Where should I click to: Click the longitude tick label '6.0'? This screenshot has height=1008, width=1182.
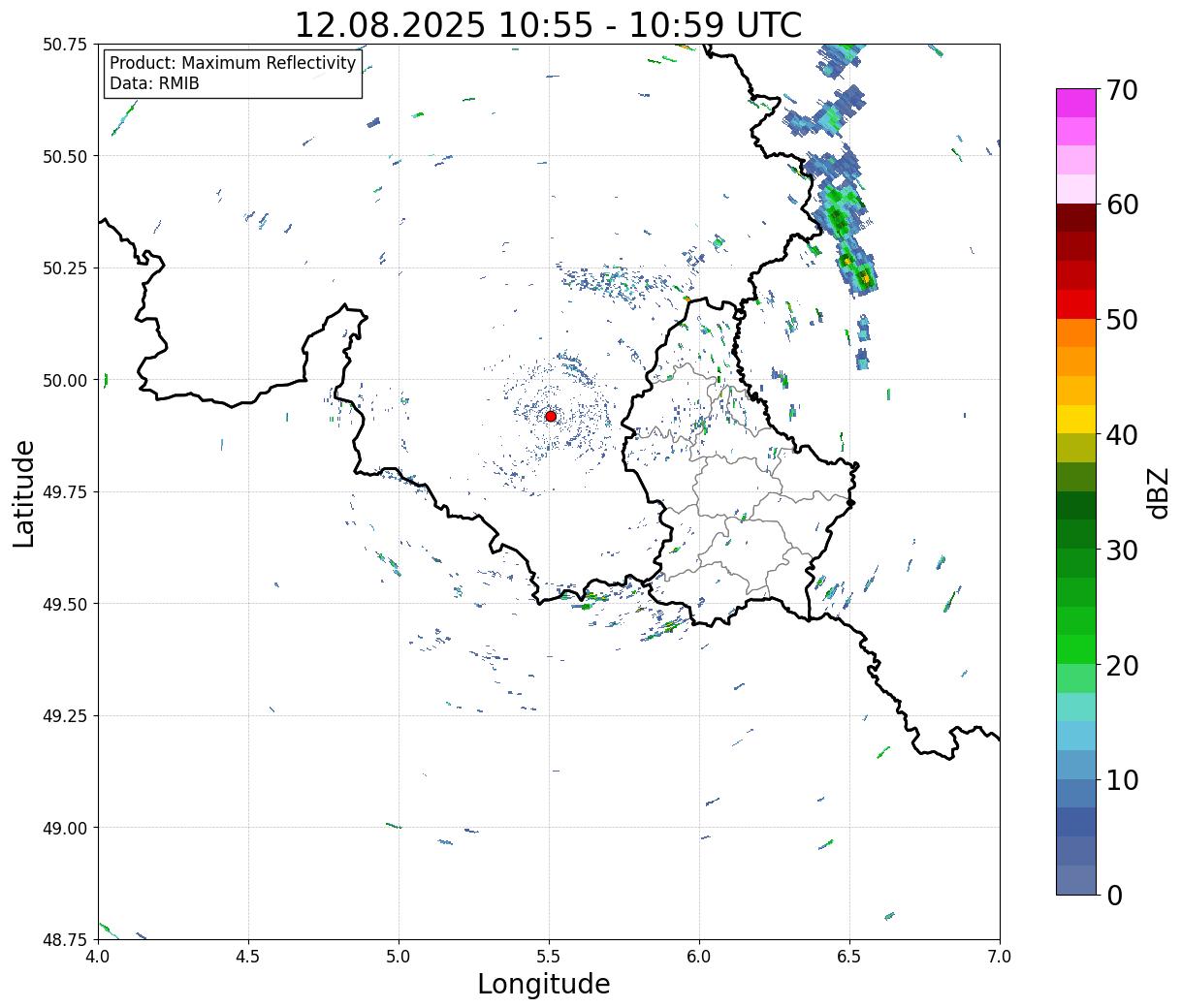pyautogui.click(x=699, y=956)
